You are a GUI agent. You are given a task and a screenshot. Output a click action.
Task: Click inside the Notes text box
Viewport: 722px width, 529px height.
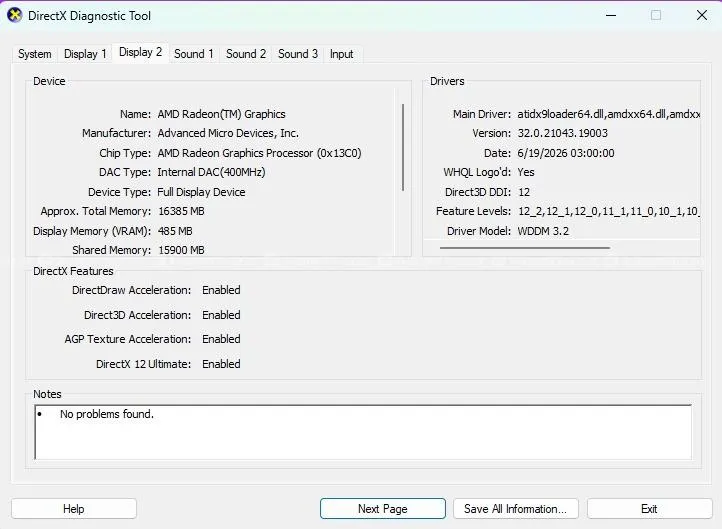363,432
